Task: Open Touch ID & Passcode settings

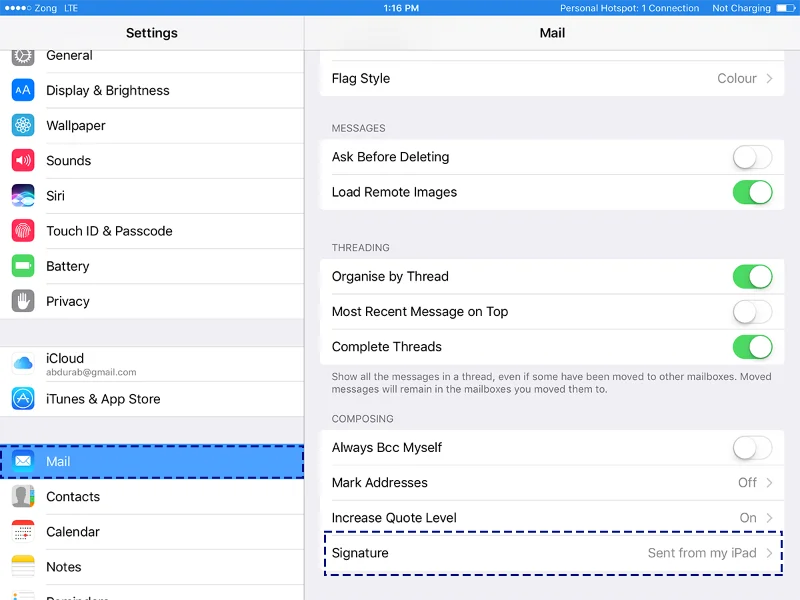Action: point(152,231)
